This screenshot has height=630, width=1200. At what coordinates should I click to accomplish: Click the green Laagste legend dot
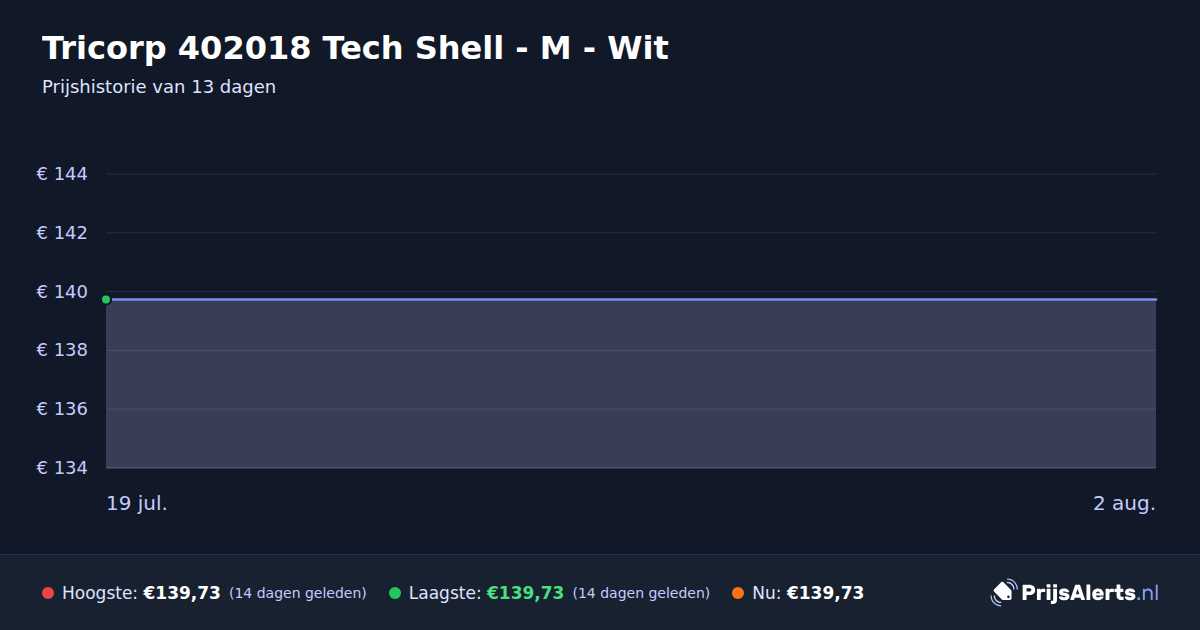click(x=395, y=593)
